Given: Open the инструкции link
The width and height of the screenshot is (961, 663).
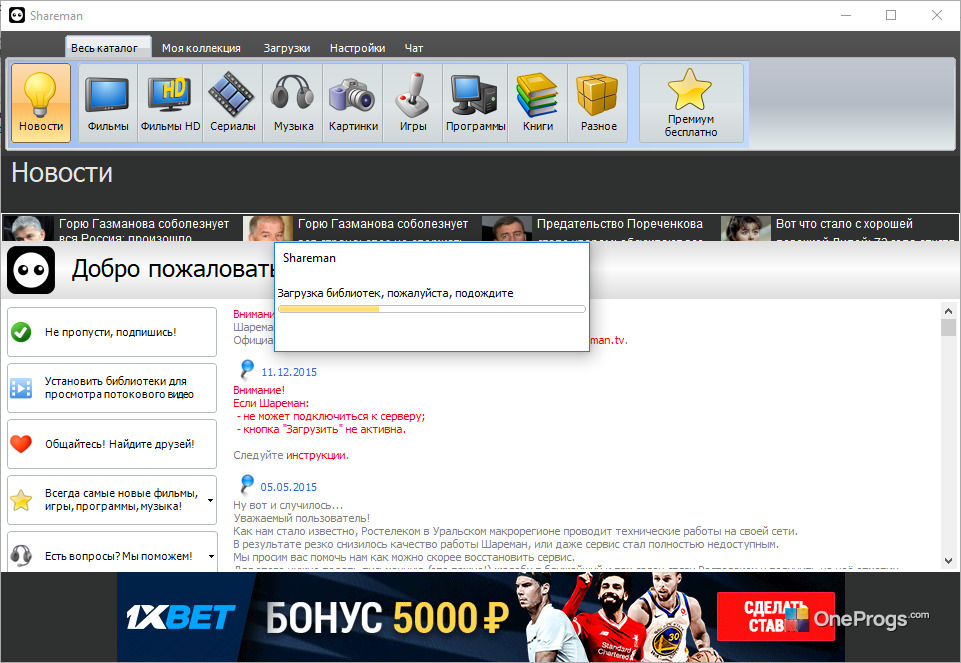Looking at the screenshot, I should [x=316, y=455].
